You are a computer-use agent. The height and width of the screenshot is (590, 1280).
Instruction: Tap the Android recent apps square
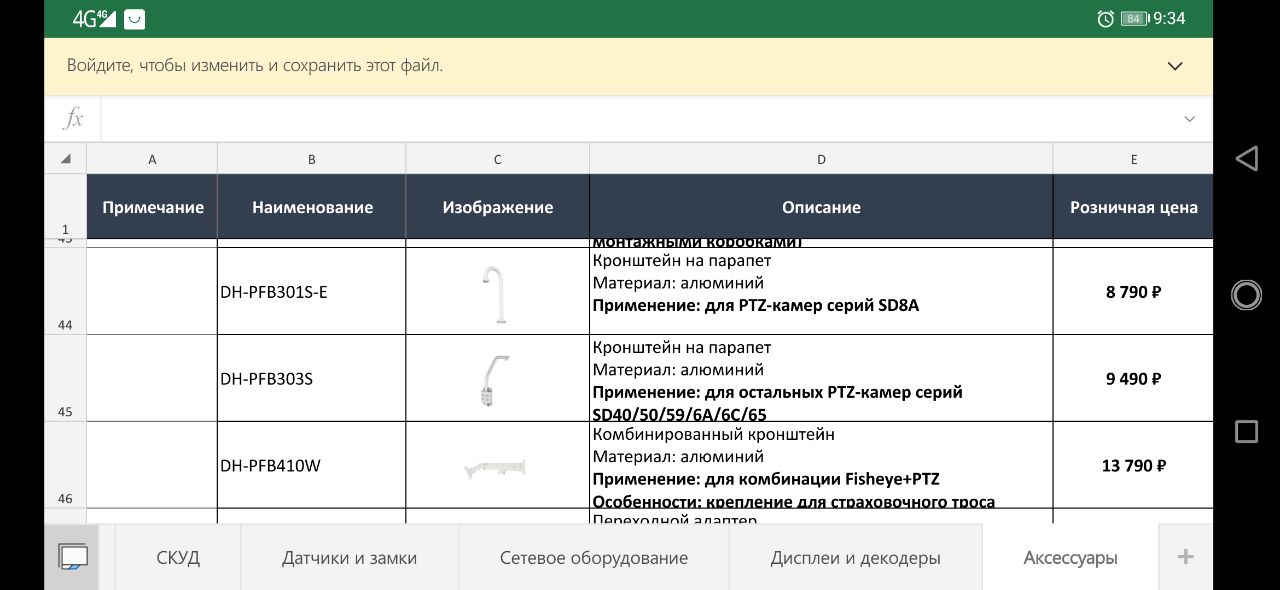pyautogui.click(x=1246, y=431)
